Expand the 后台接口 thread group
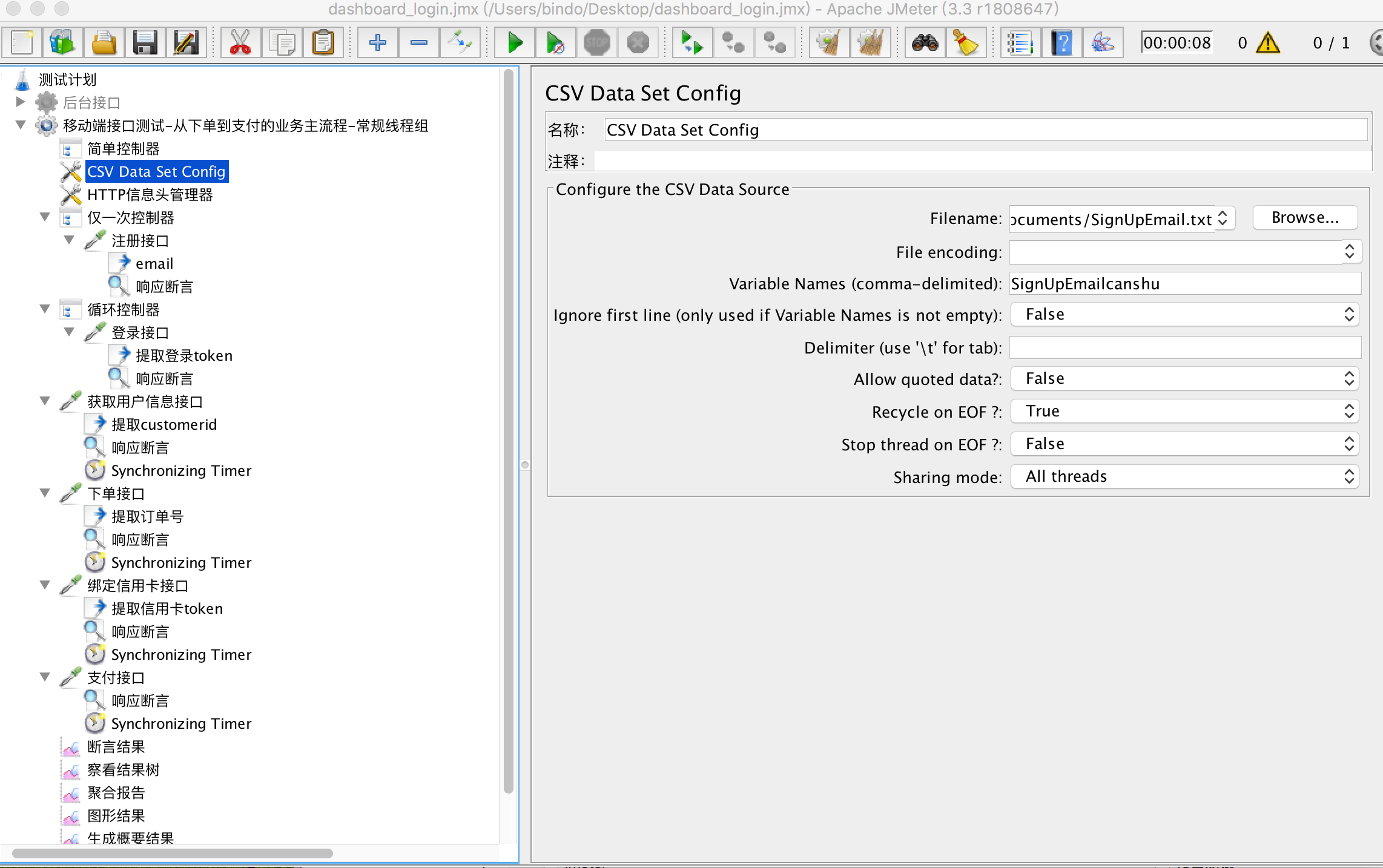This screenshot has width=1383, height=868. pos(20,102)
